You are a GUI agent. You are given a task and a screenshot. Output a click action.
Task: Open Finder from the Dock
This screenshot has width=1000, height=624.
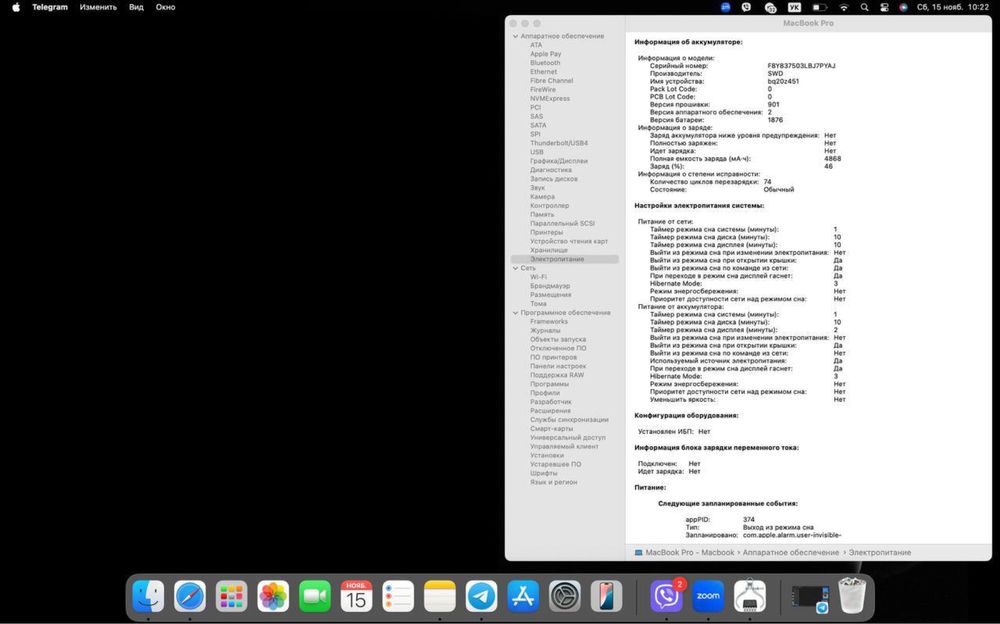click(148, 597)
